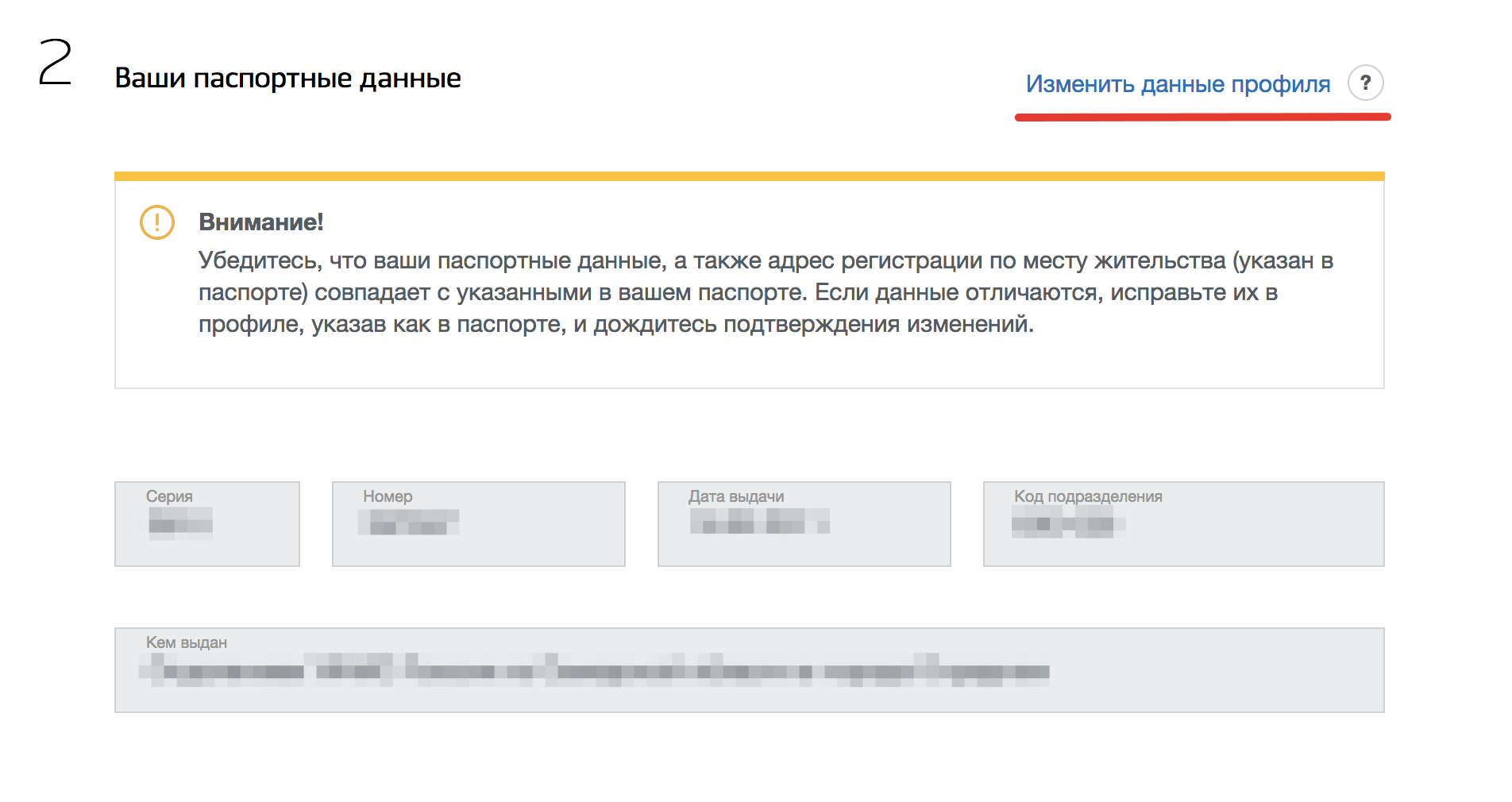
Task: Open the 'Изменить данные профиля' link
Action: (x=1177, y=84)
